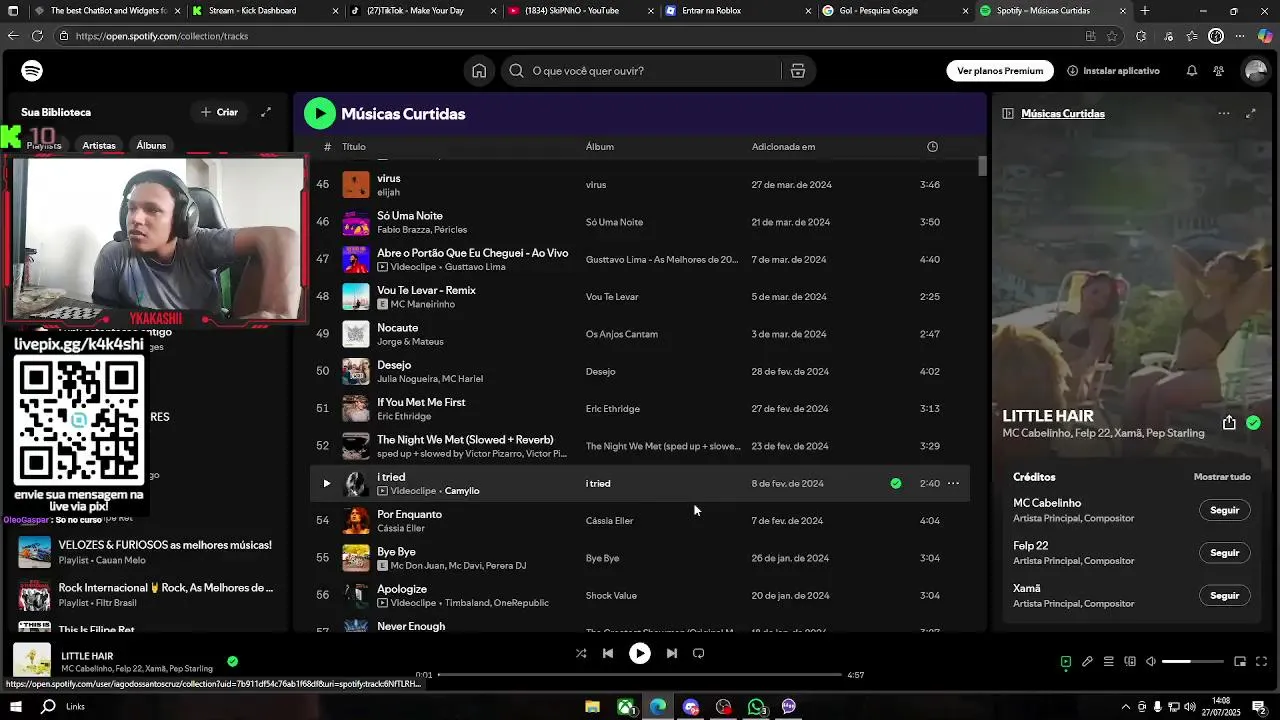This screenshot has height=720, width=1280.
Task: Sort by duration clock icon header
Action: pyautogui.click(x=932, y=147)
